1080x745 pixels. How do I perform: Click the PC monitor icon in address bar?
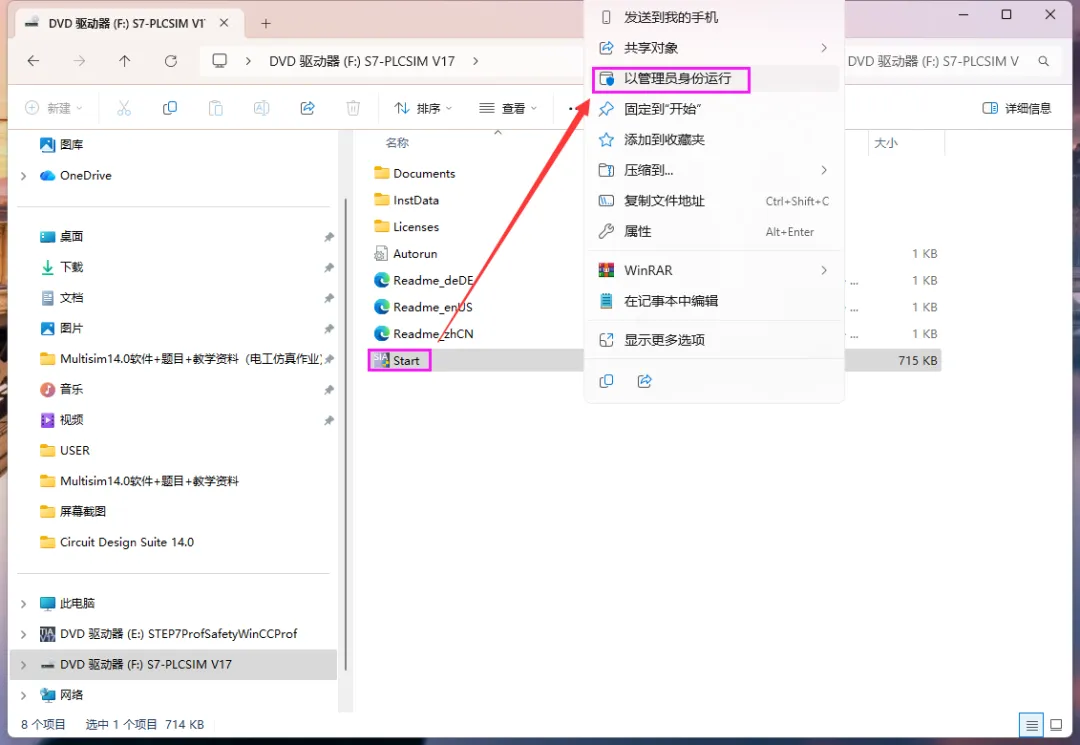point(220,61)
